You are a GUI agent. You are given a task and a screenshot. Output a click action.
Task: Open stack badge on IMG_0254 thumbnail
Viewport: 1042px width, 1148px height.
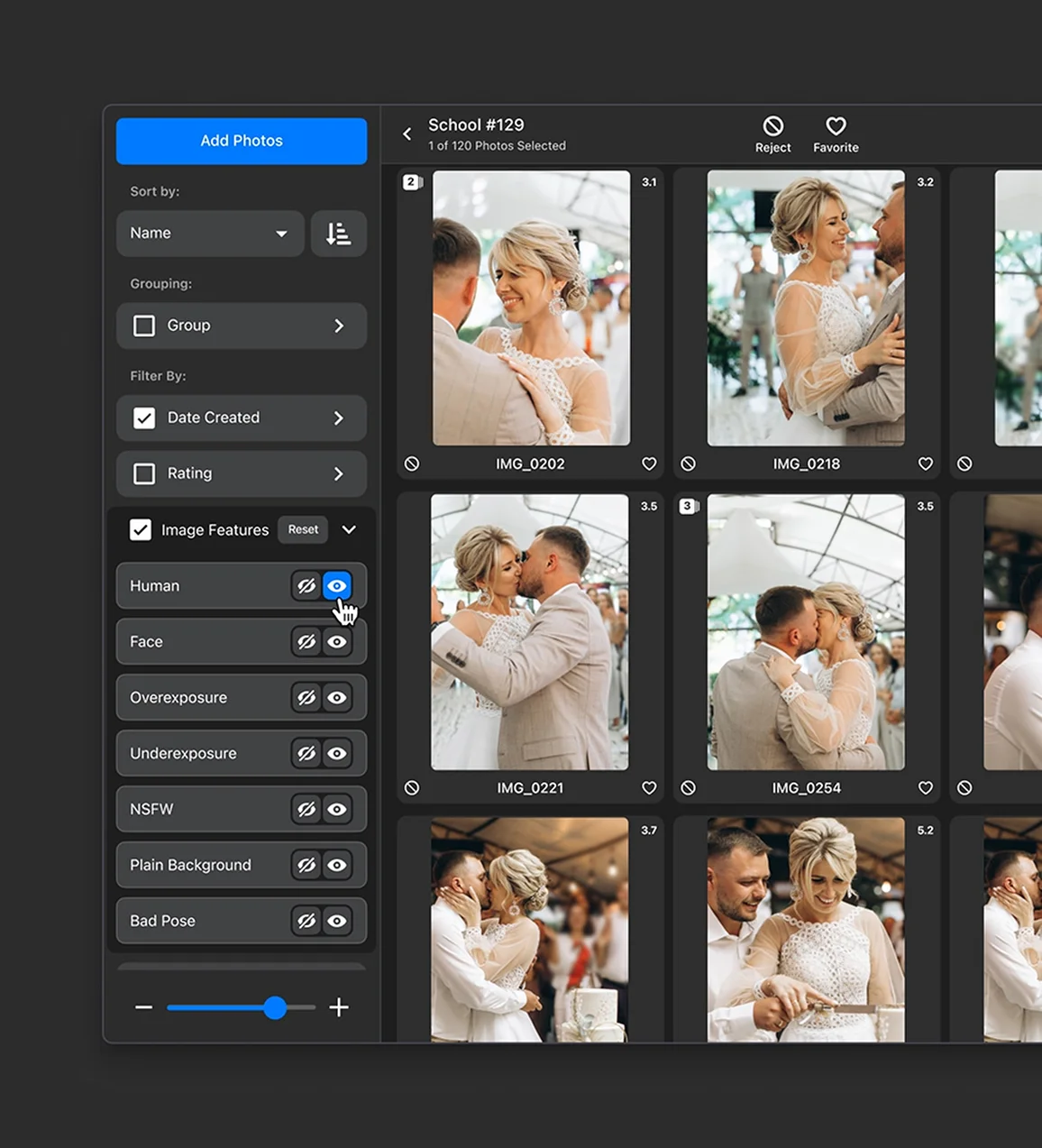(x=689, y=506)
